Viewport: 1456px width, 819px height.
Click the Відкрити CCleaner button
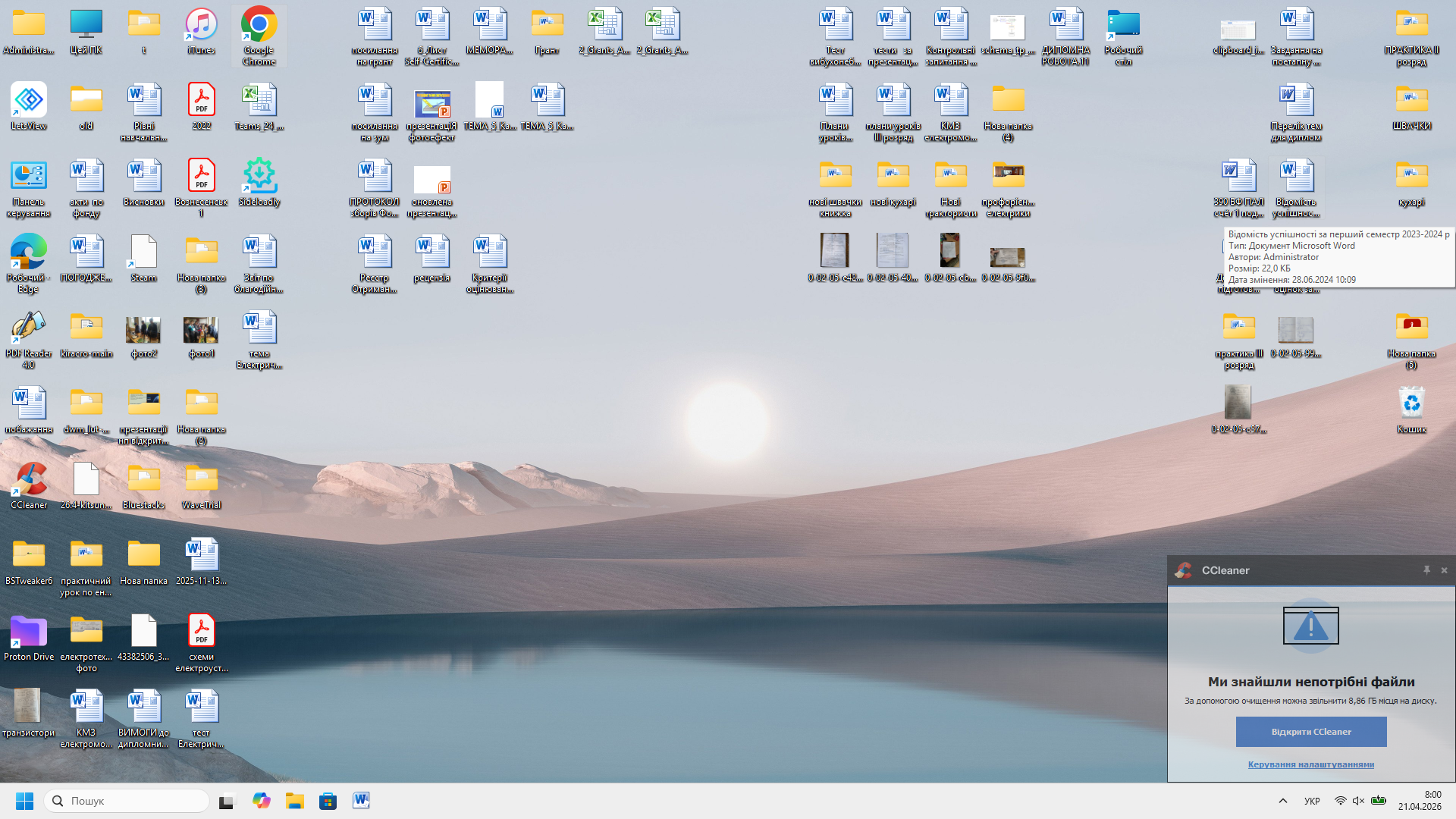pyautogui.click(x=1311, y=732)
